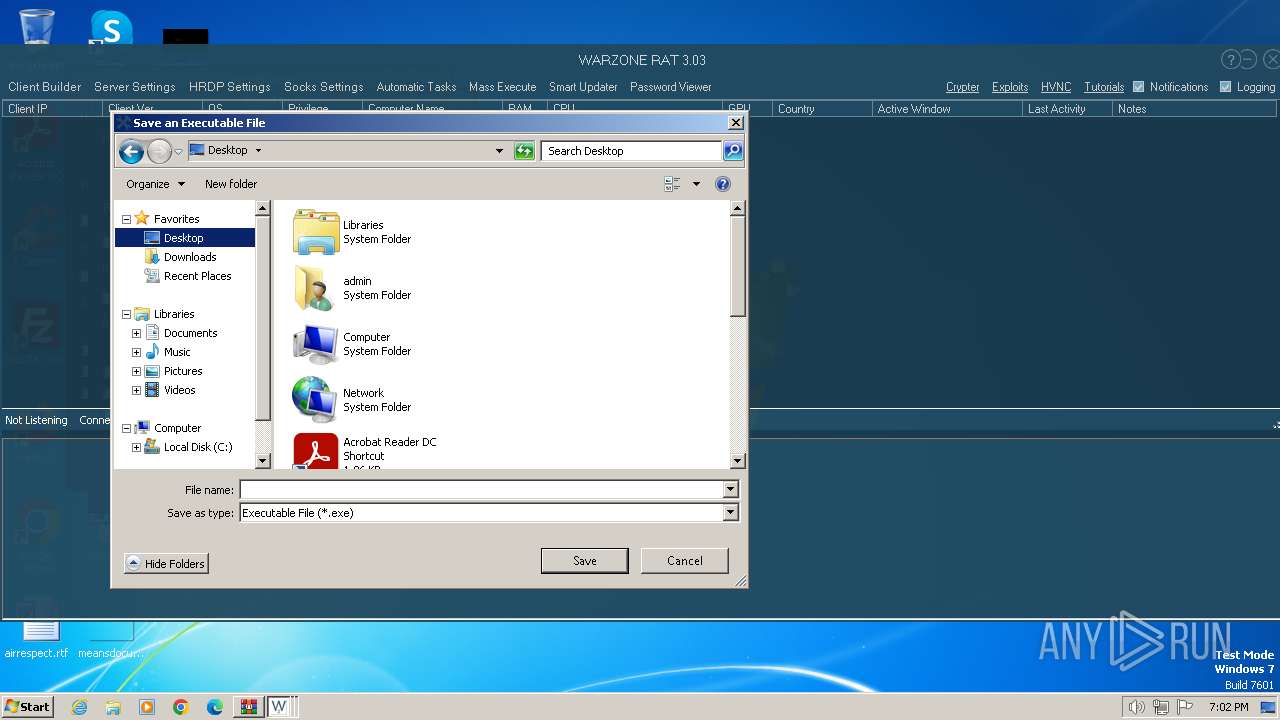This screenshot has width=1280, height=720.
Task: Open Microsoft Edge from taskbar
Action: [x=215, y=707]
